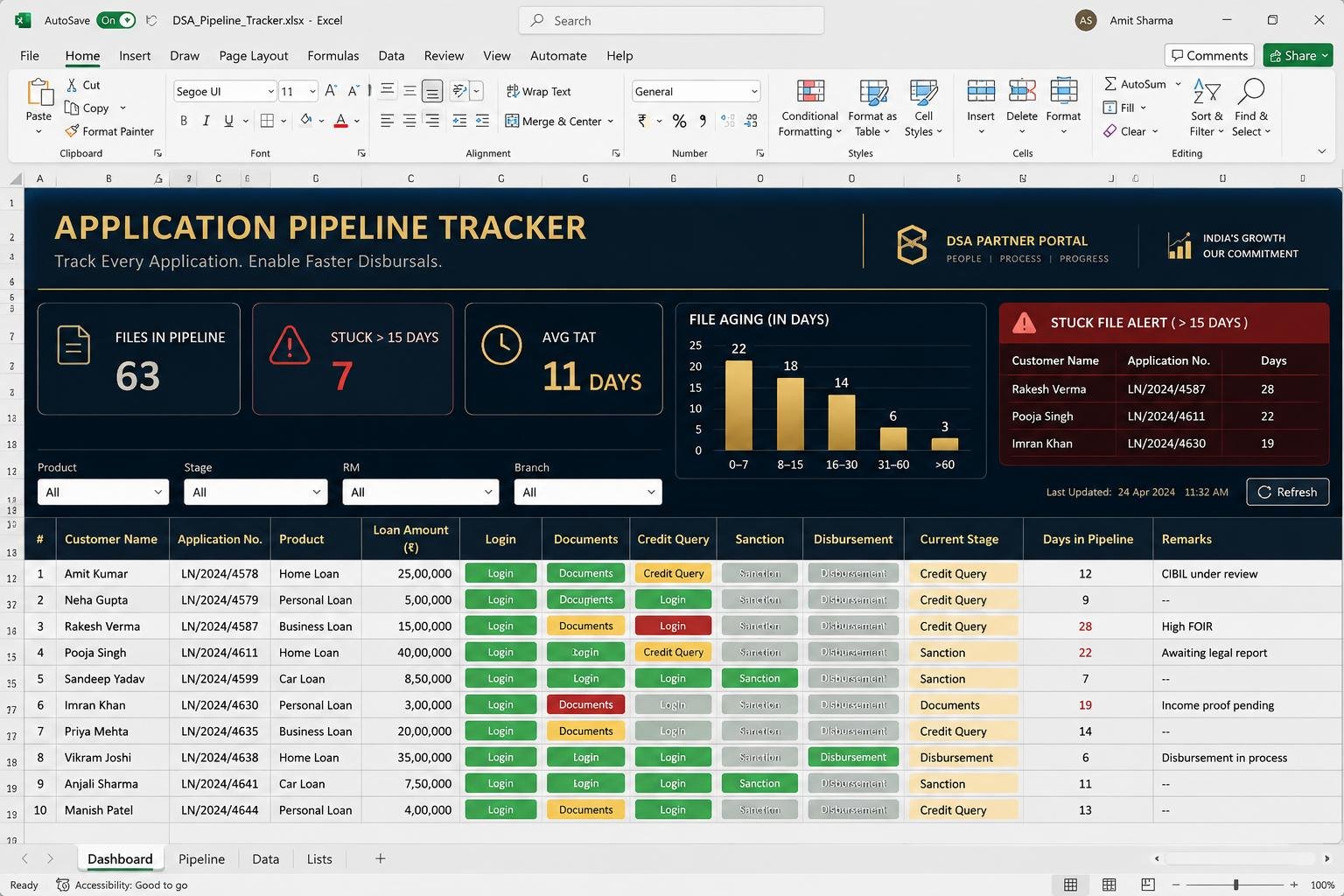Click the Cut scissors icon
Viewport: 1344px width, 896px height.
pos(72,85)
